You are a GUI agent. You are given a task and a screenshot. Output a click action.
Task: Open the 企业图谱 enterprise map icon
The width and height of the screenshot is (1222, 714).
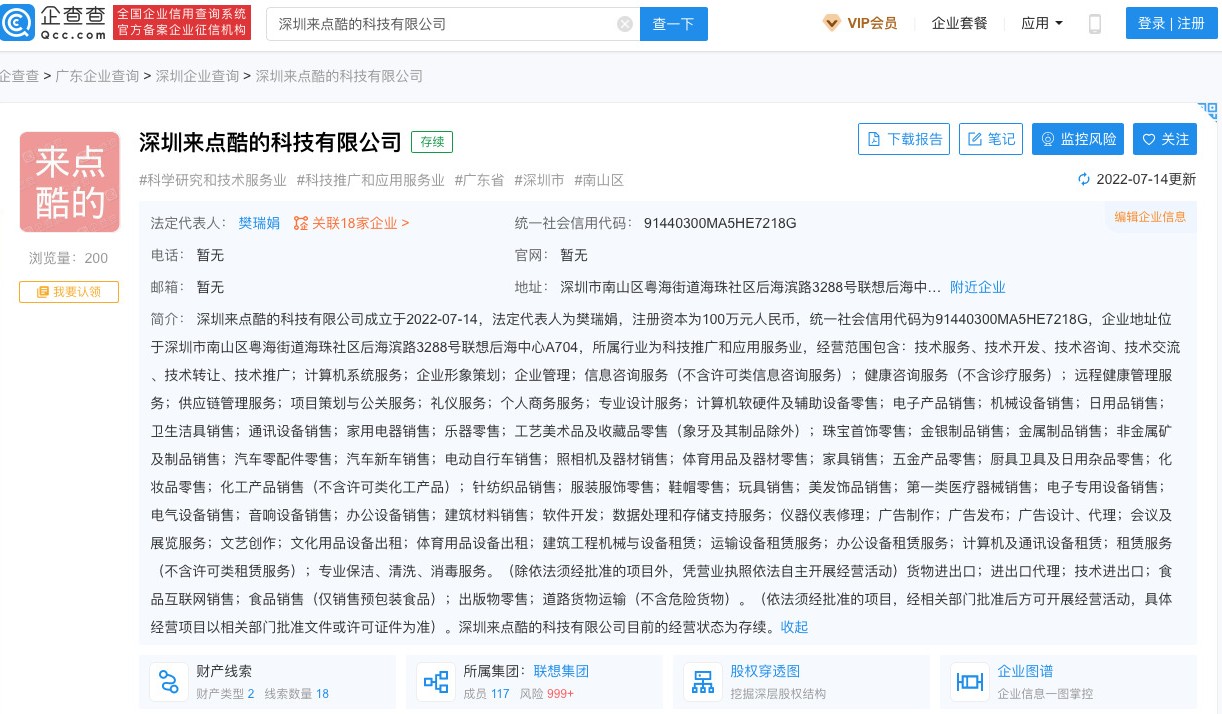point(970,682)
